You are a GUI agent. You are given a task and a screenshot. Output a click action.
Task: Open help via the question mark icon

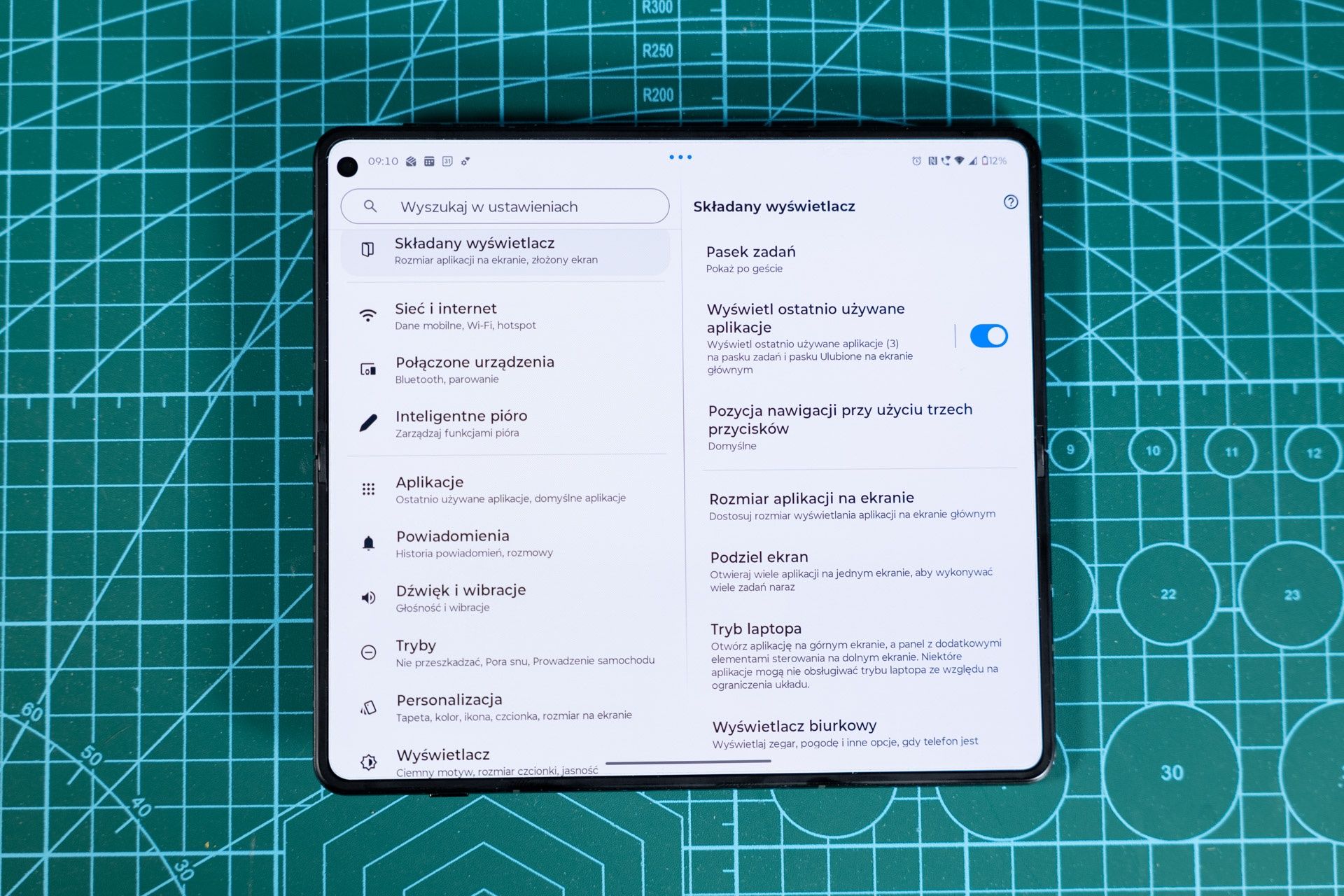(x=1011, y=202)
